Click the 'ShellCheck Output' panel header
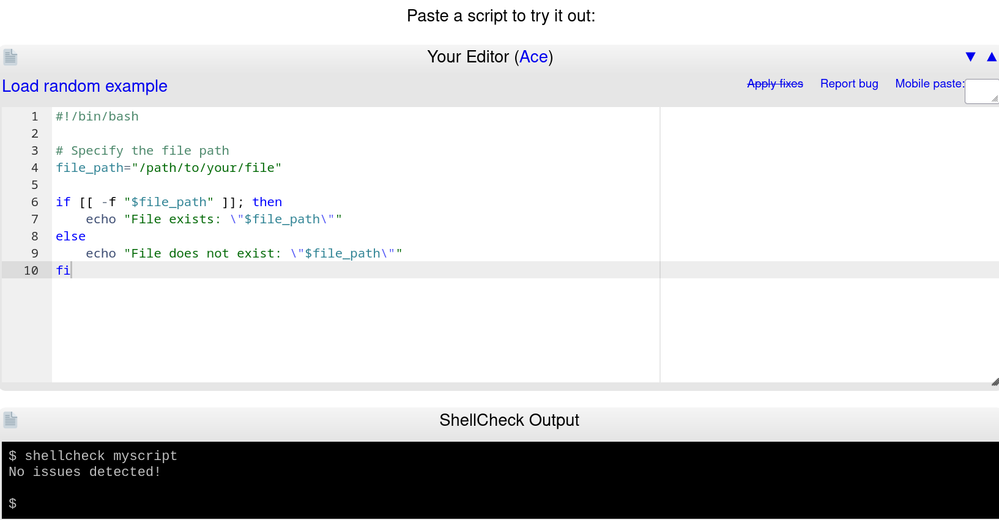 [x=509, y=420]
